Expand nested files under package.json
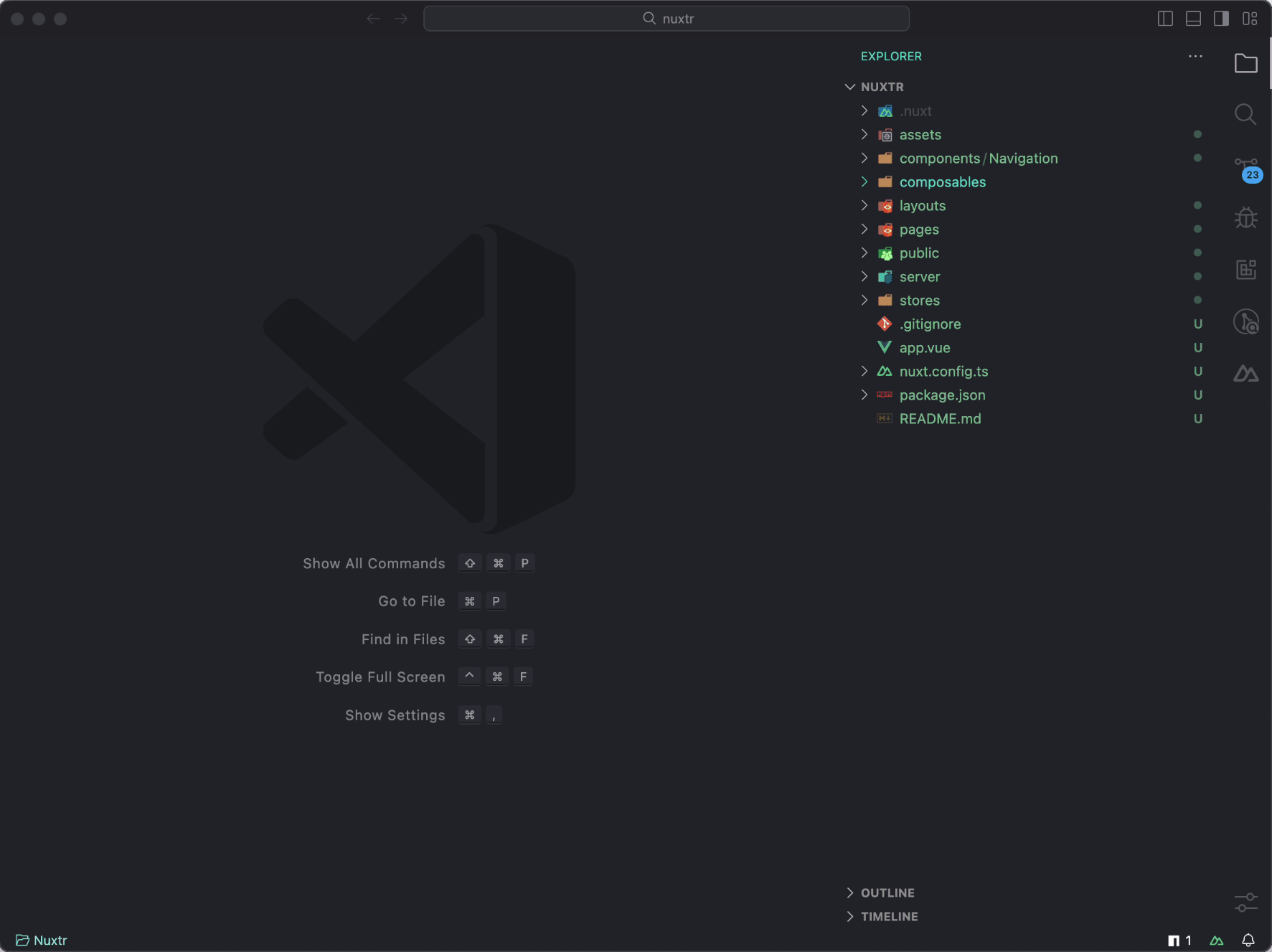The image size is (1272, 952). (865, 395)
